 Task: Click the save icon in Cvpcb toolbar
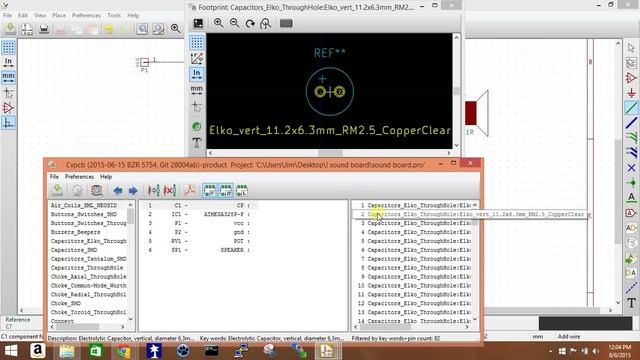(x=57, y=190)
